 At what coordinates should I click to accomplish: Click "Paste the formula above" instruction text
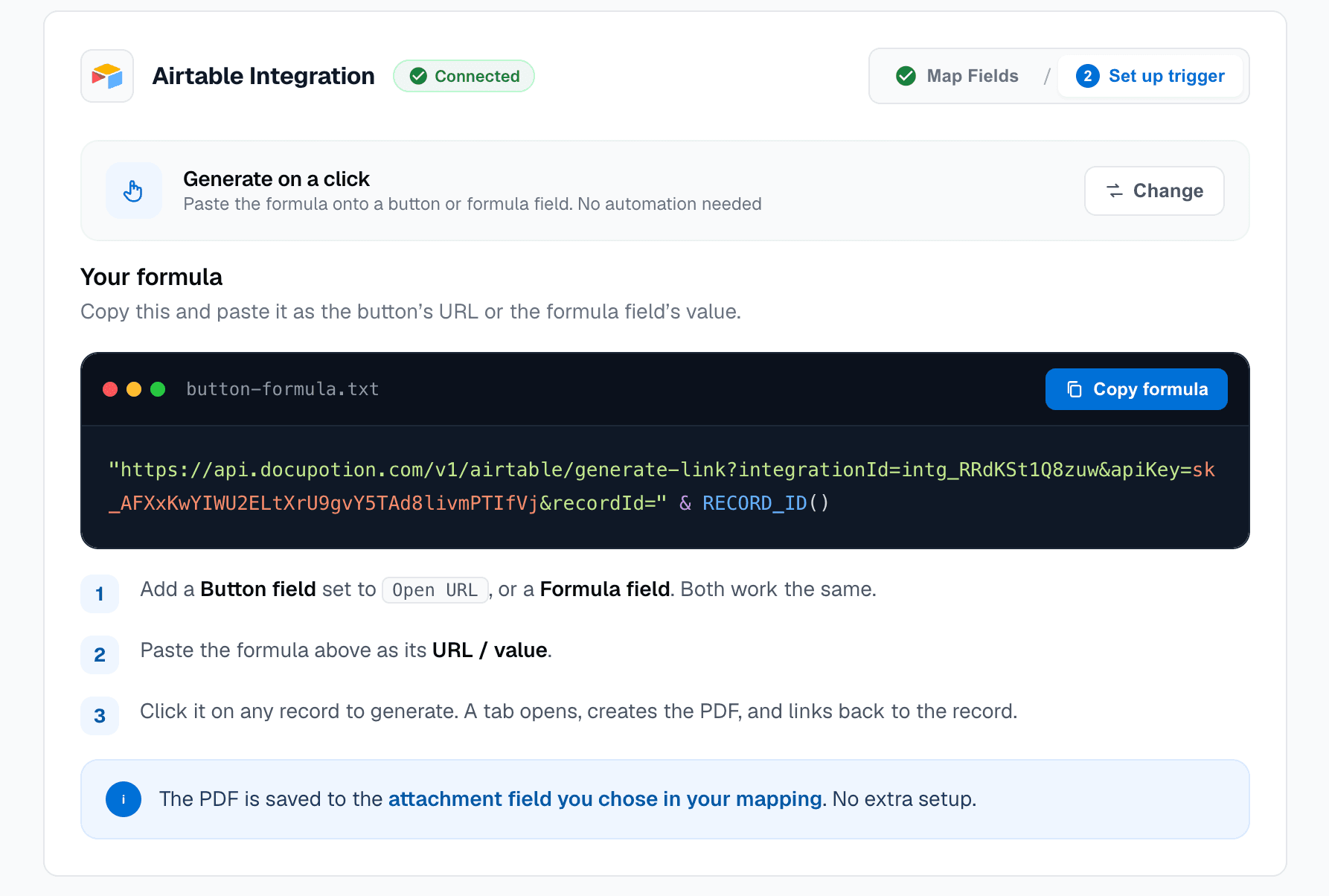(x=346, y=650)
